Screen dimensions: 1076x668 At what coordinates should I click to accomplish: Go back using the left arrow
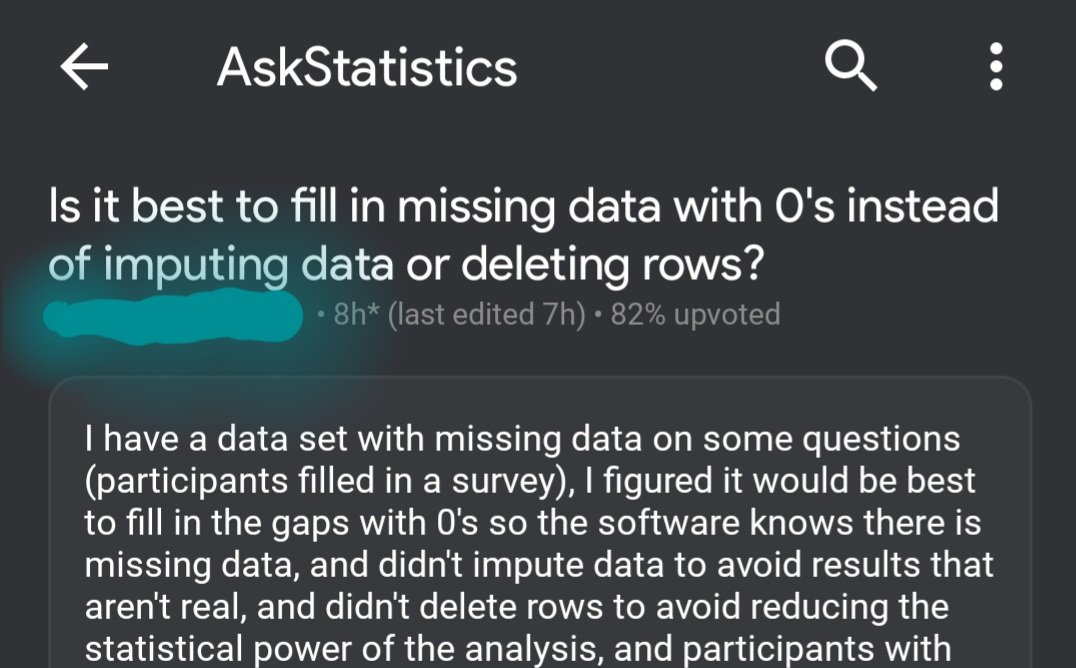coord(84,67)
